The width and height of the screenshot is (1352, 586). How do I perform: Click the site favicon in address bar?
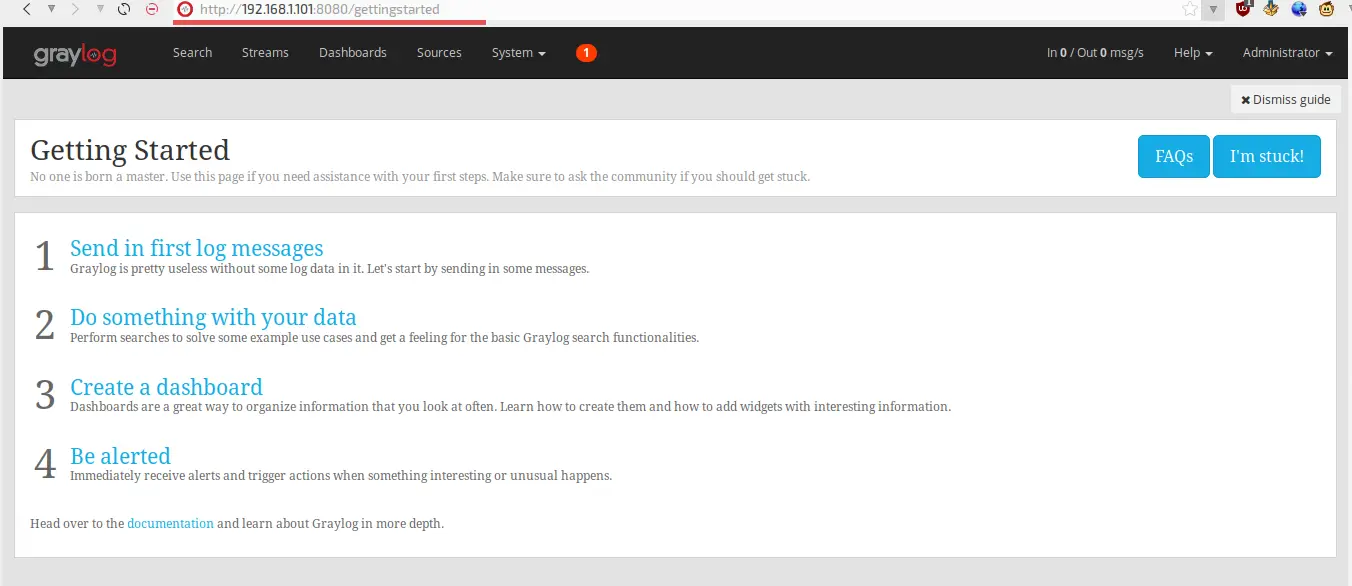184,9
